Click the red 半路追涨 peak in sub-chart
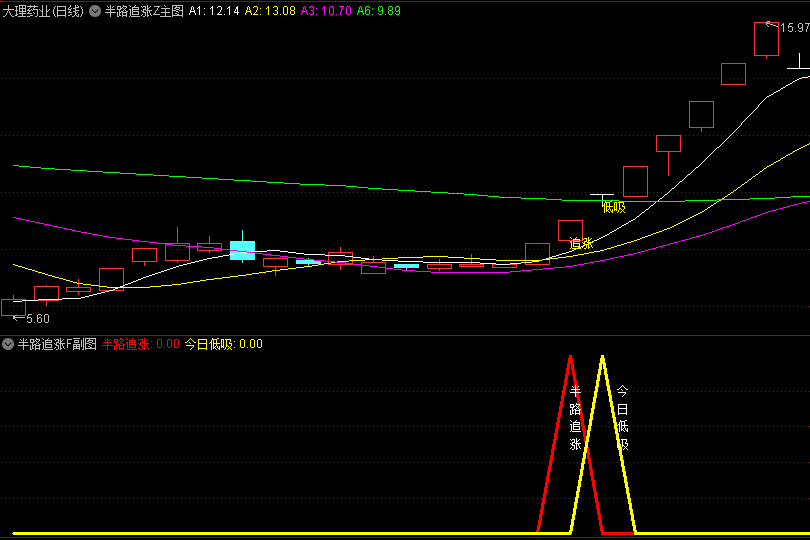Screen dimensions: 810x540 [570, 358]
